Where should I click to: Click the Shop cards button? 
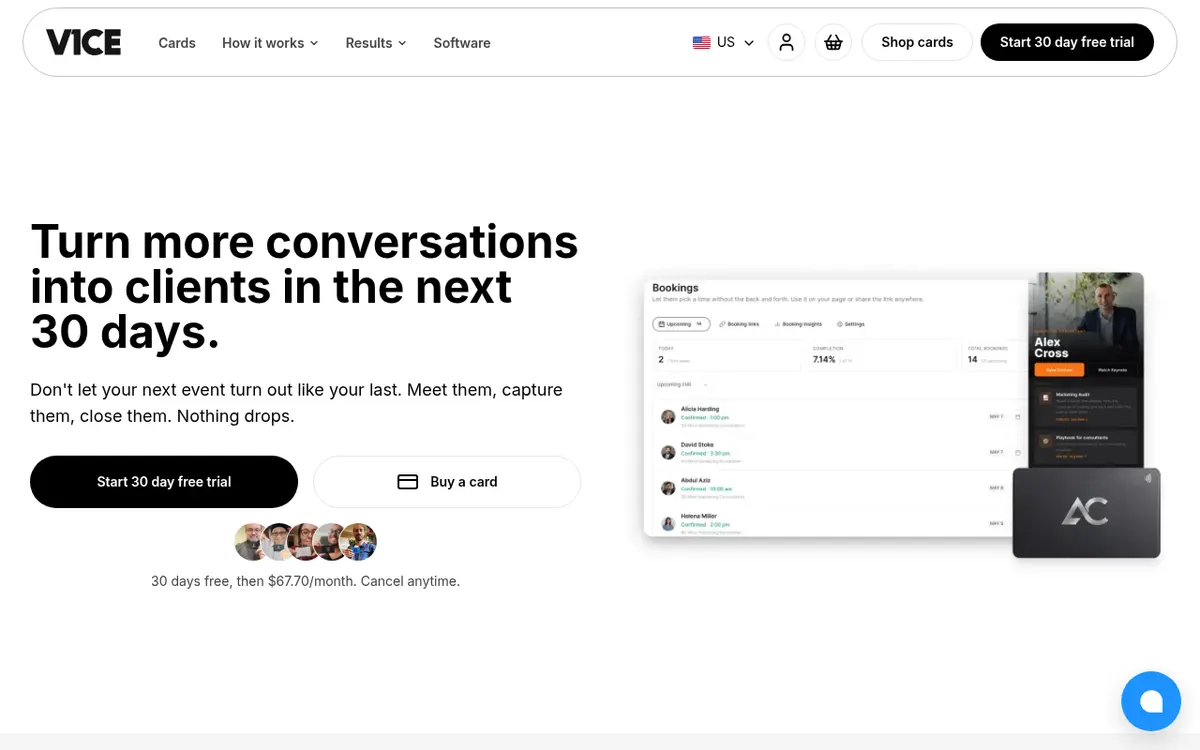[917, 42]
